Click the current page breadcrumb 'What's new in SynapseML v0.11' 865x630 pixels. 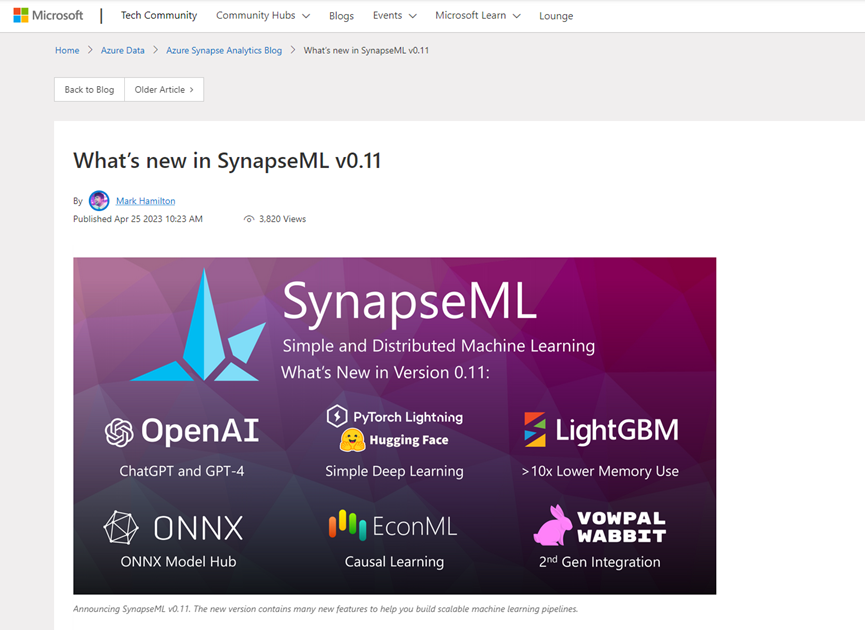[x=366, y=50]
